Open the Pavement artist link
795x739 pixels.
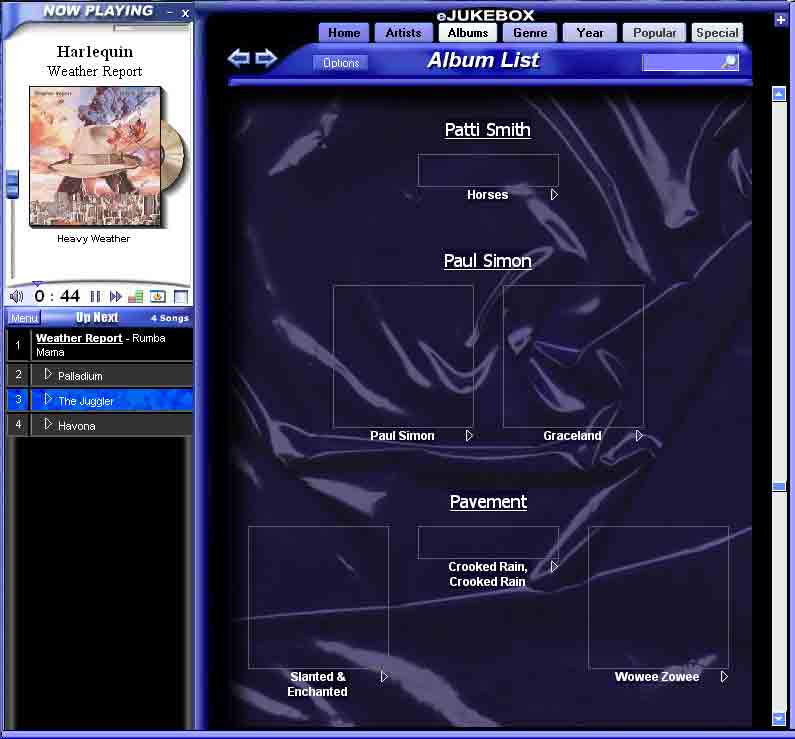(x=488, y=502)
